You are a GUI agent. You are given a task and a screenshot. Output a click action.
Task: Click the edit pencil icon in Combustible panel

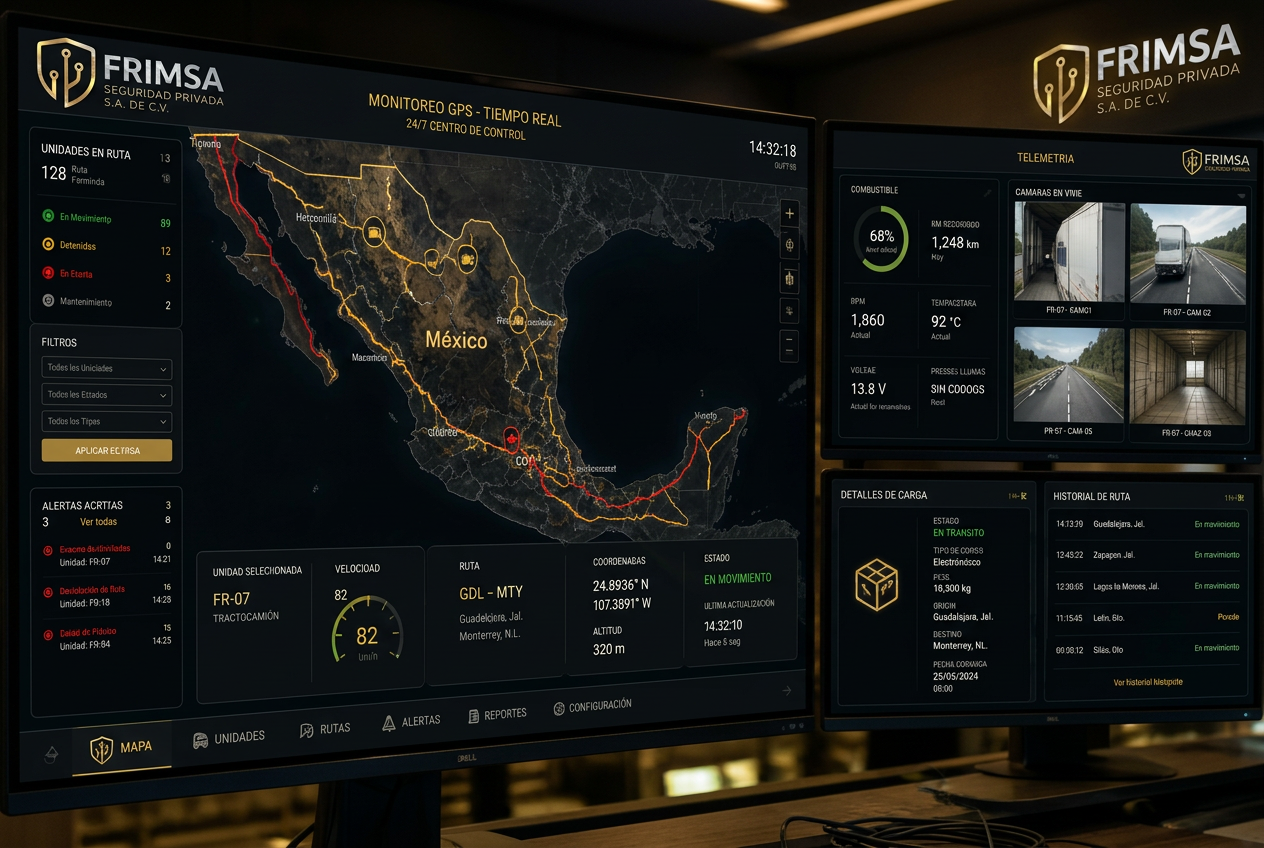pos(987,191)
